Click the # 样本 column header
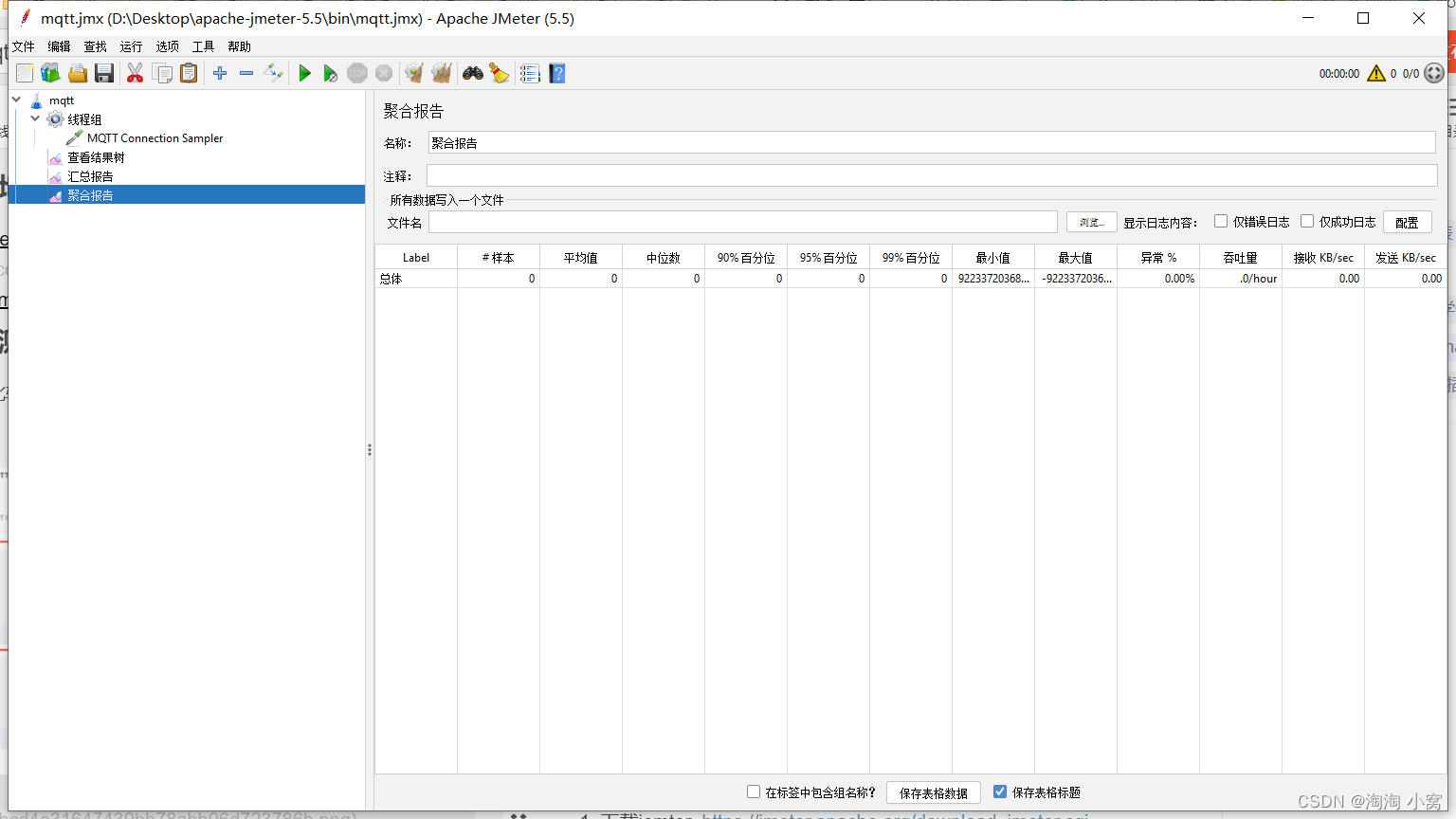1456x819 pixels. coord(499,257)
